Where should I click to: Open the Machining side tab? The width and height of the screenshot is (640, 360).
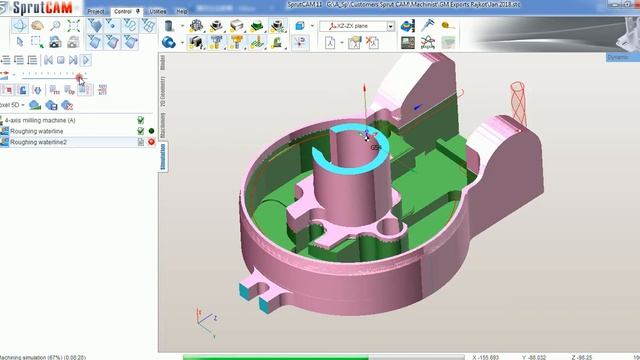click(163, 126)
